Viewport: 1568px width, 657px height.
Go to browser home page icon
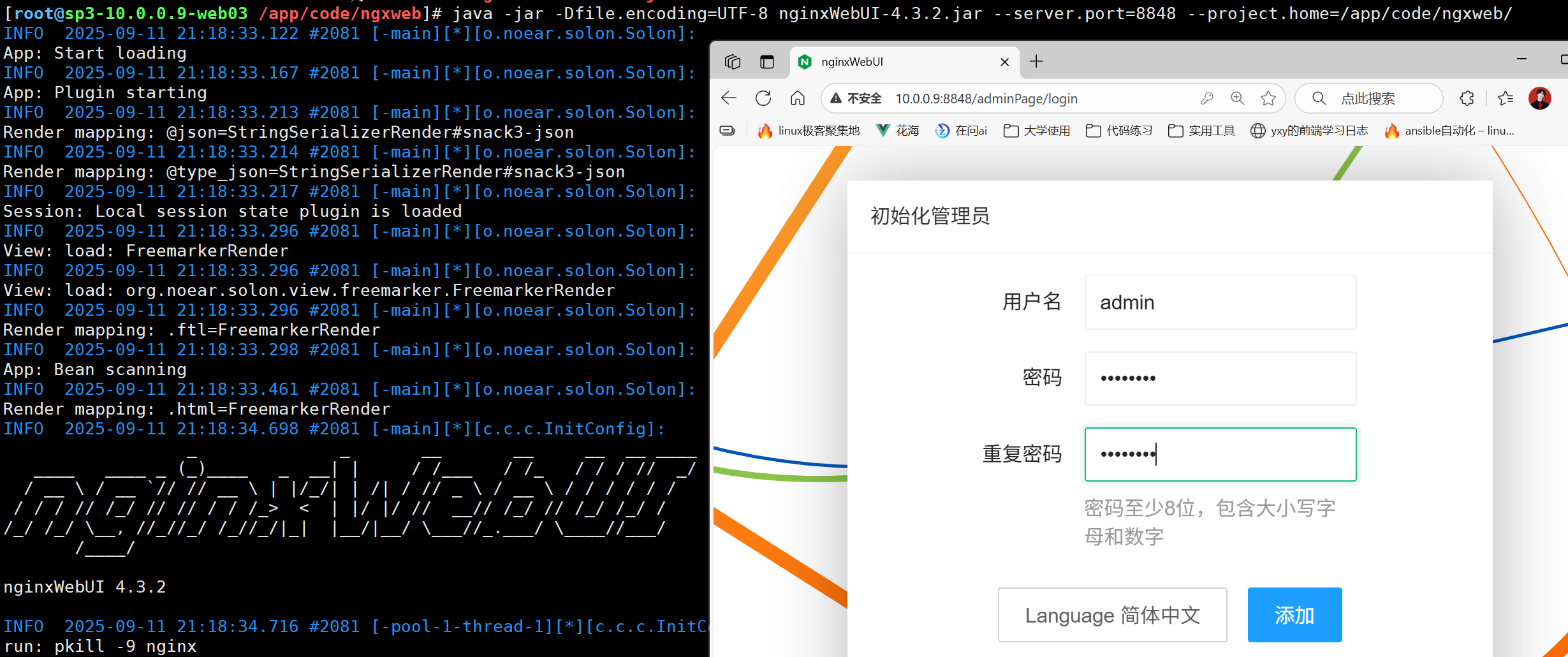tap(798, 98)
